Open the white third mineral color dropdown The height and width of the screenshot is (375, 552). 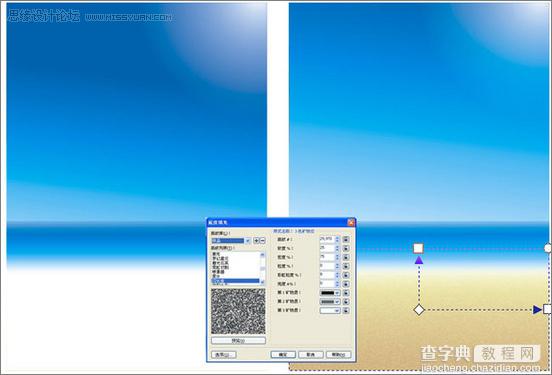click(330, 311)
